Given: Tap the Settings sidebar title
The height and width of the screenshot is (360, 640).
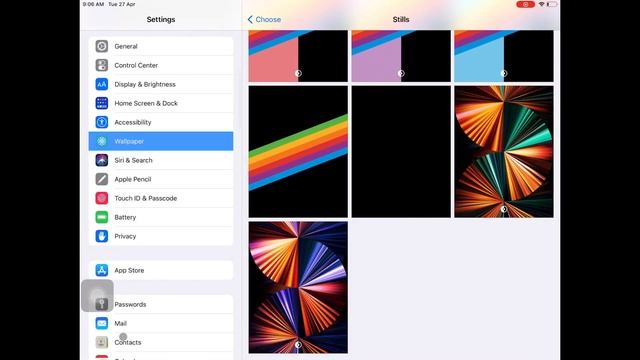Looking at the screenshot, I should click(x=161, y=19).
